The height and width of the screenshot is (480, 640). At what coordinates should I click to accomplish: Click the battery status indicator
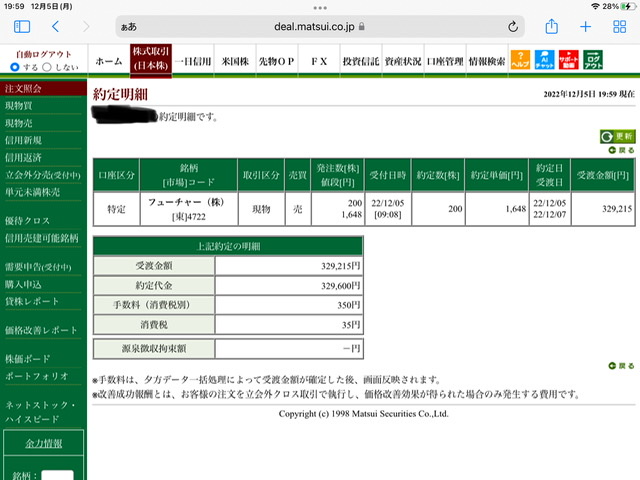click(x=627, y=7)
